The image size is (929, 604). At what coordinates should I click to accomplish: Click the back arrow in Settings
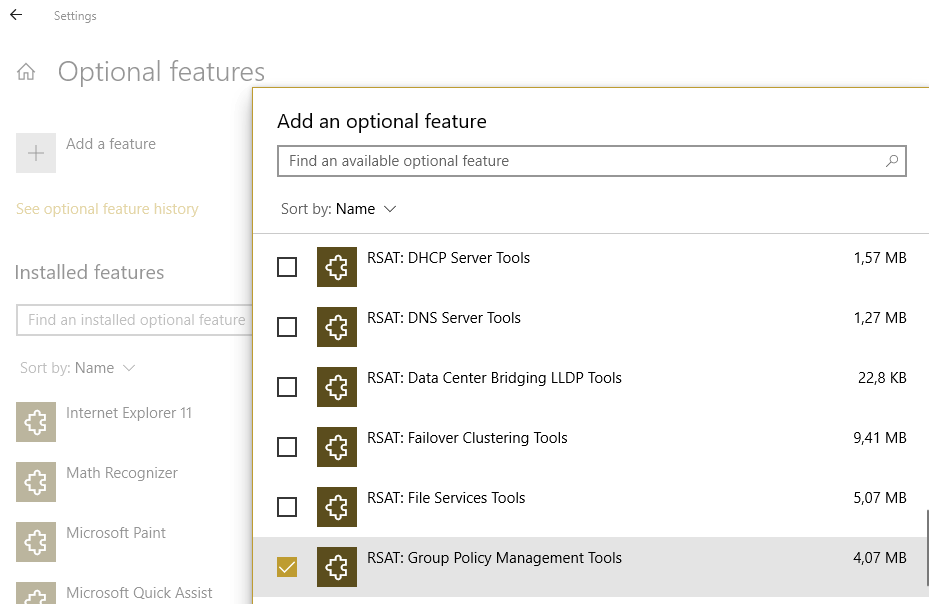pyautogui.click(x=16, y=15)
